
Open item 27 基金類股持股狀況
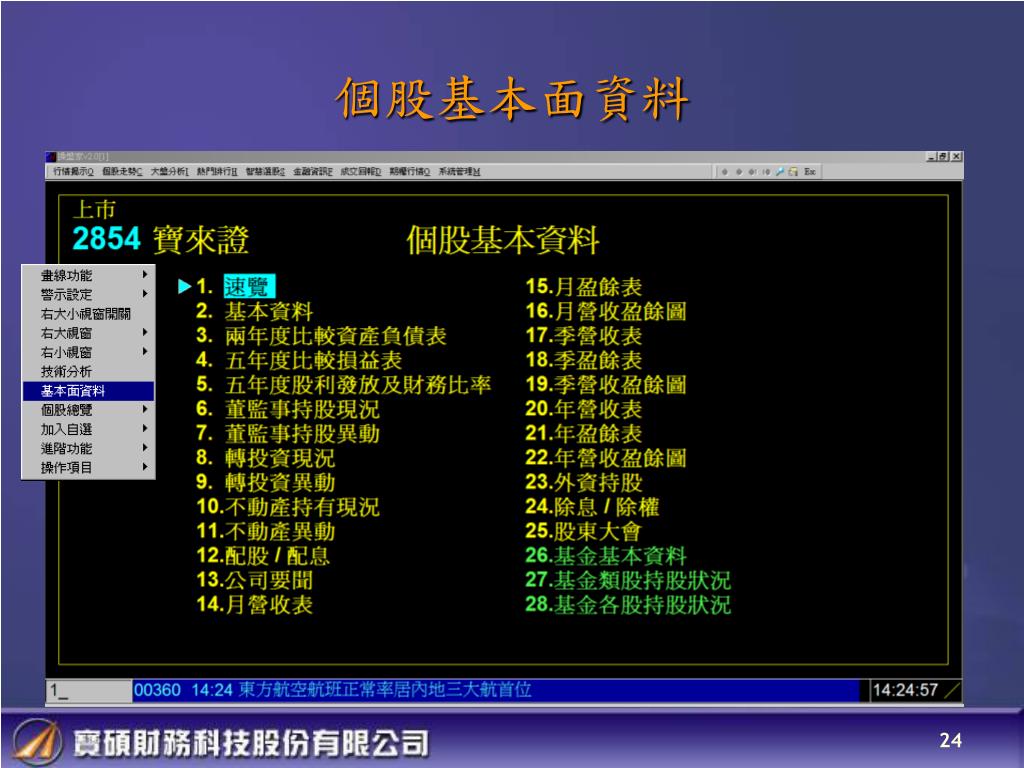click(628, 581)
